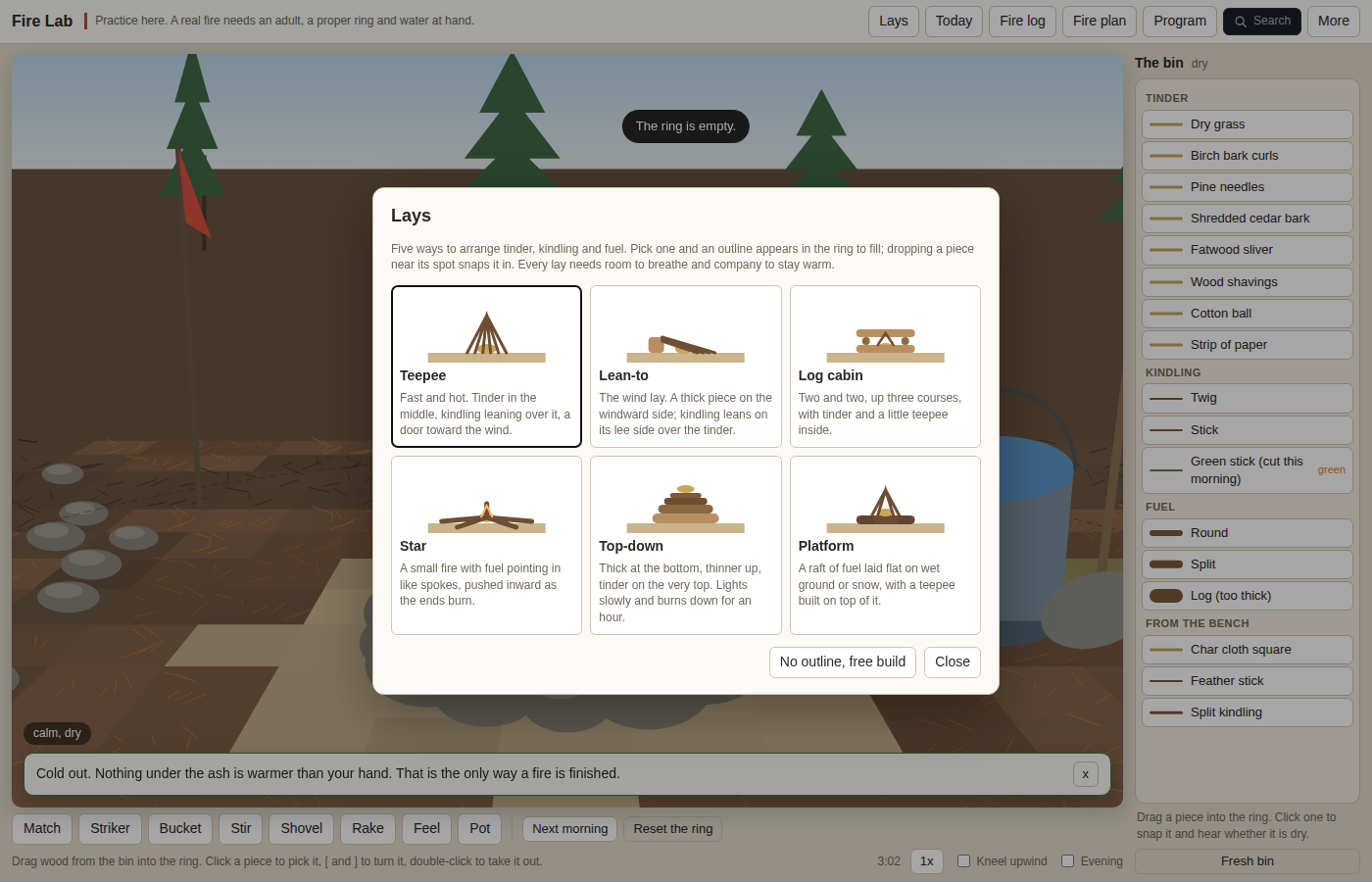Choose the Top-down lay card
The image size is (1372, 882).
tap(686, 545)
